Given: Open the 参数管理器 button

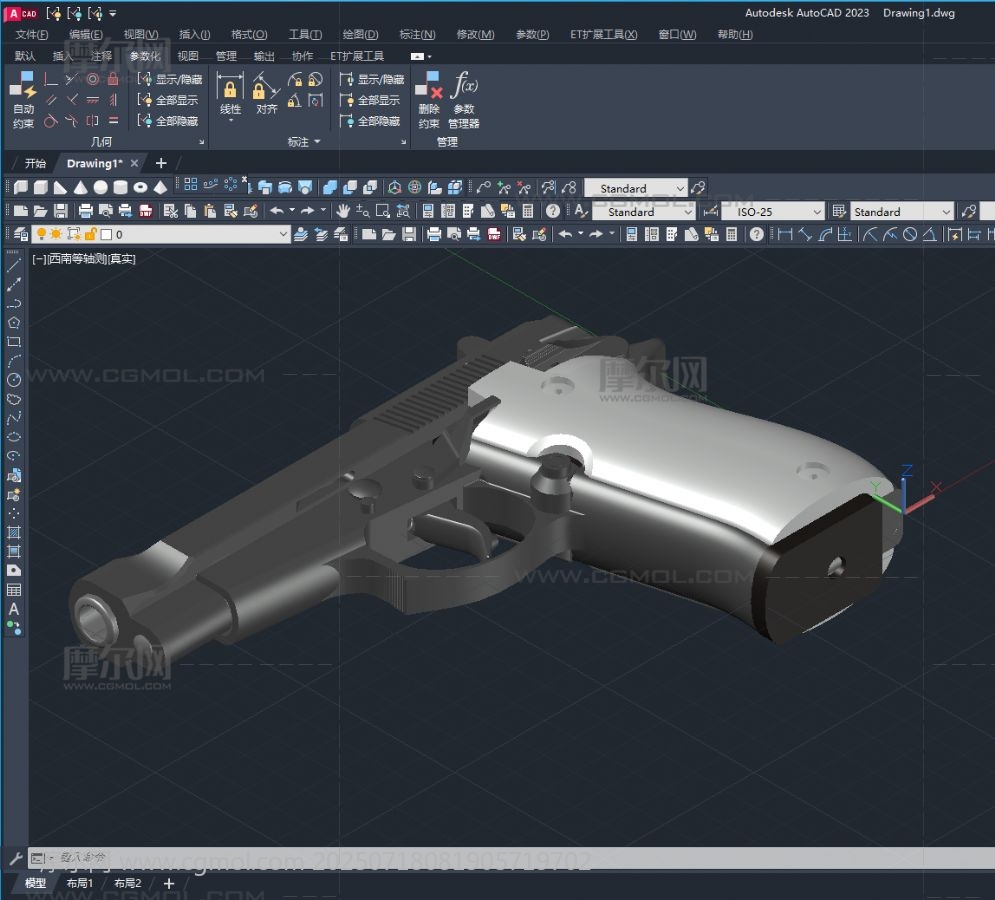Looking at the screenshot, I should pyautogui.click(x=464, y=100).
